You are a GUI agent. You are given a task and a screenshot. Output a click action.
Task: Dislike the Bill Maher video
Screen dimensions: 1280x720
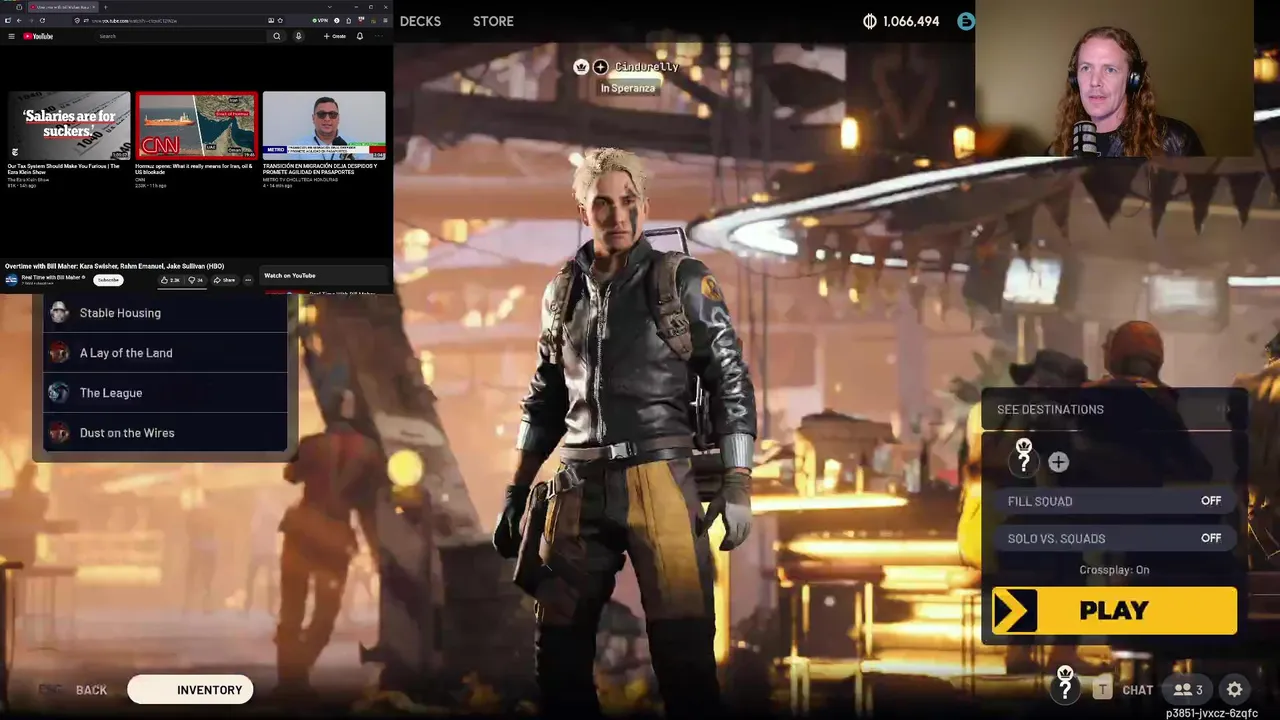(x=195, y=280)
